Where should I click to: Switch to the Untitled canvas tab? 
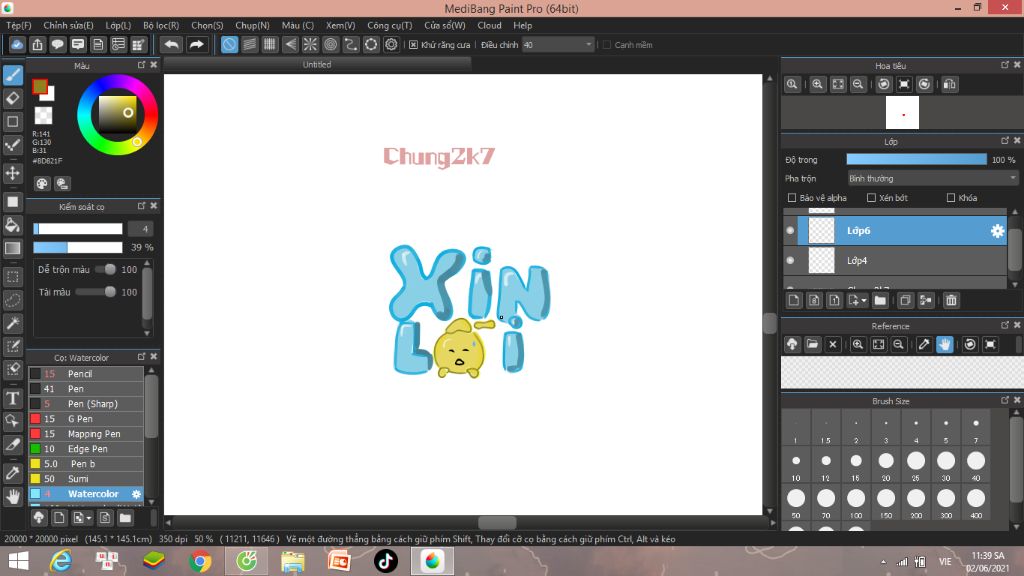[x=317, y=65]
